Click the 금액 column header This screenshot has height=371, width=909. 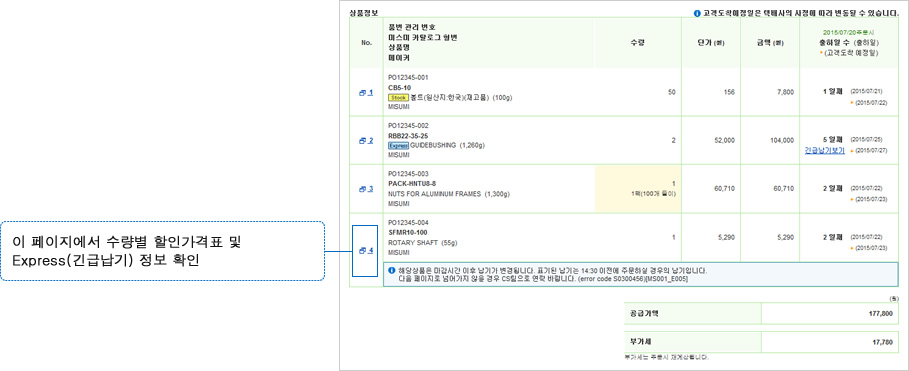pyautogui.click(x=770, y=42)
